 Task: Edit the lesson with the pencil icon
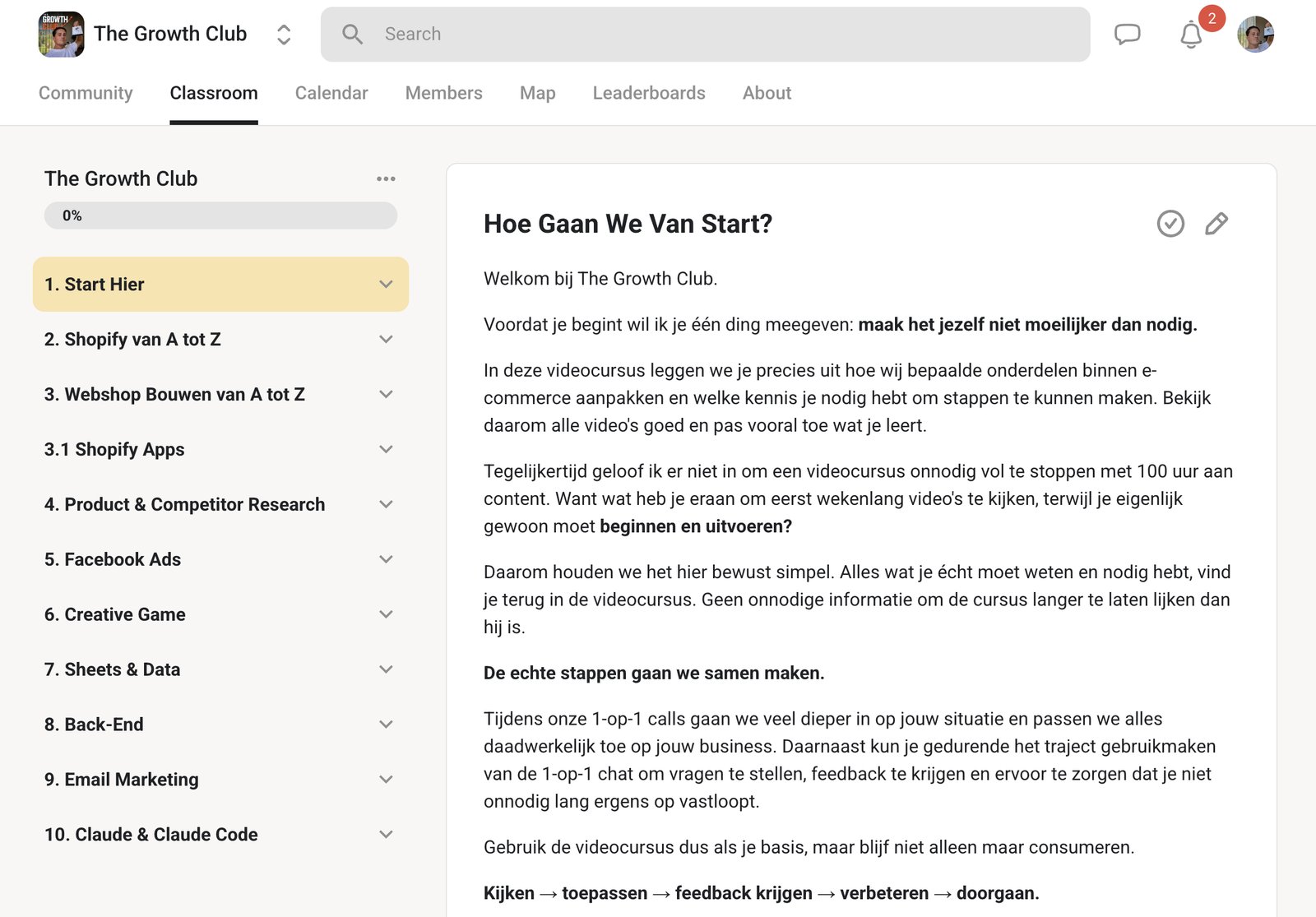(x=1216, y=224)
